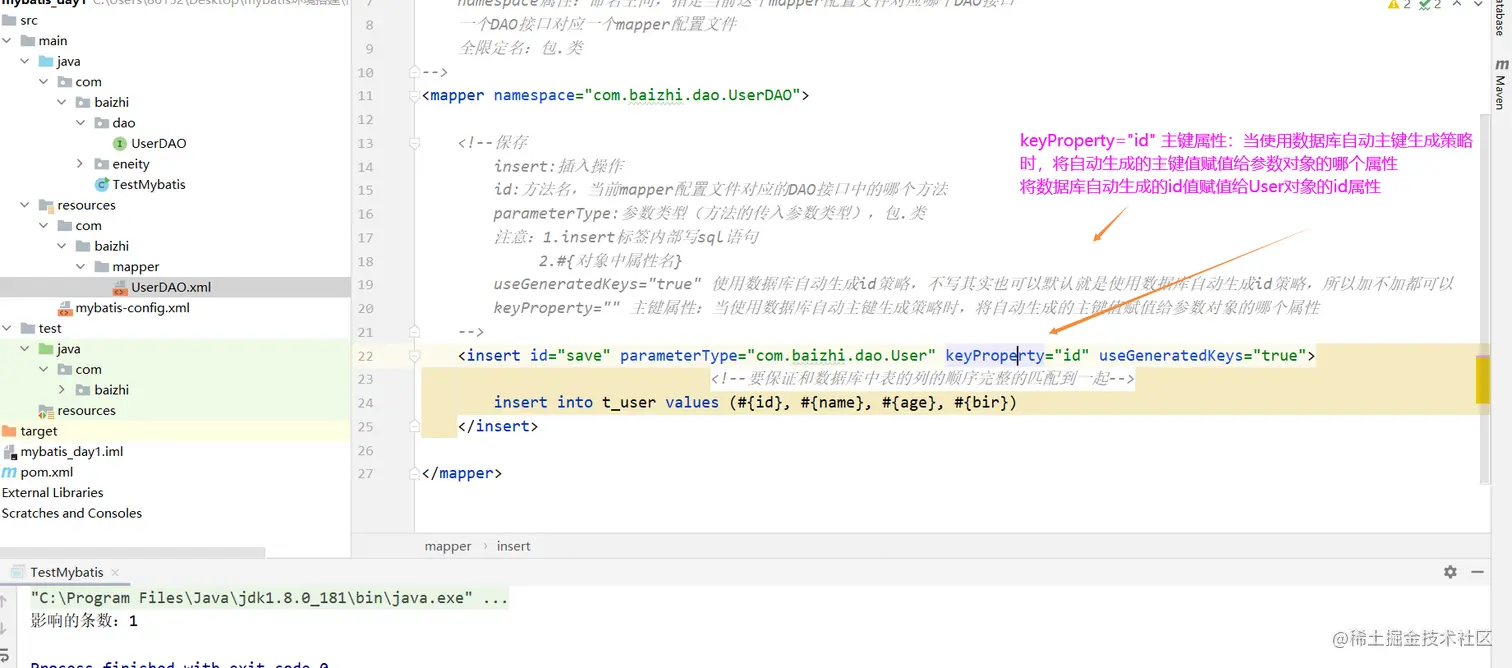Click the insert into t_user SQL statement
Image resolution: width=1512 pixels, height=668 pixels.
point(755,403)
